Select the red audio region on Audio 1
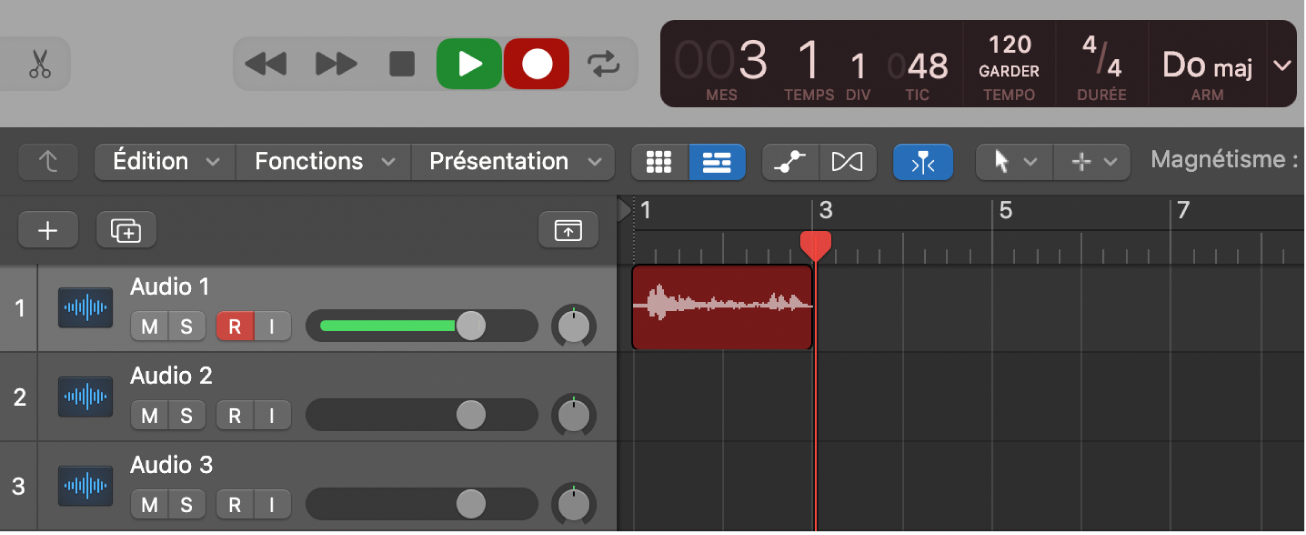Screen dimensions: 1306x535 [723, 307]
